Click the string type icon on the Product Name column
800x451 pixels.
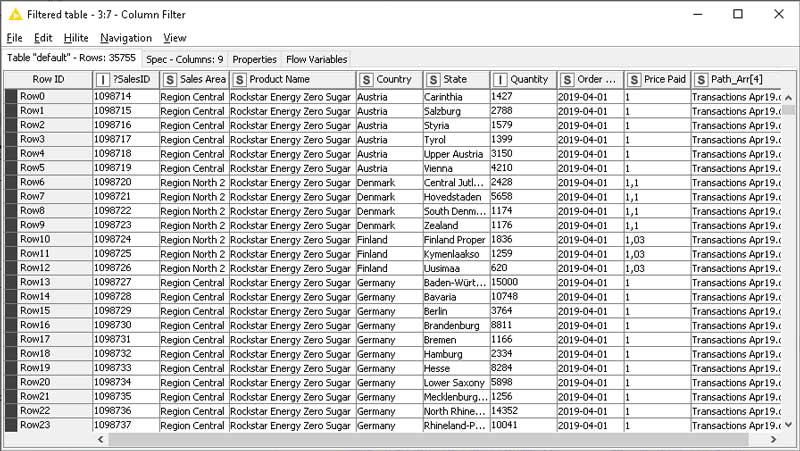pyautogui.click(x=239, y=80)
